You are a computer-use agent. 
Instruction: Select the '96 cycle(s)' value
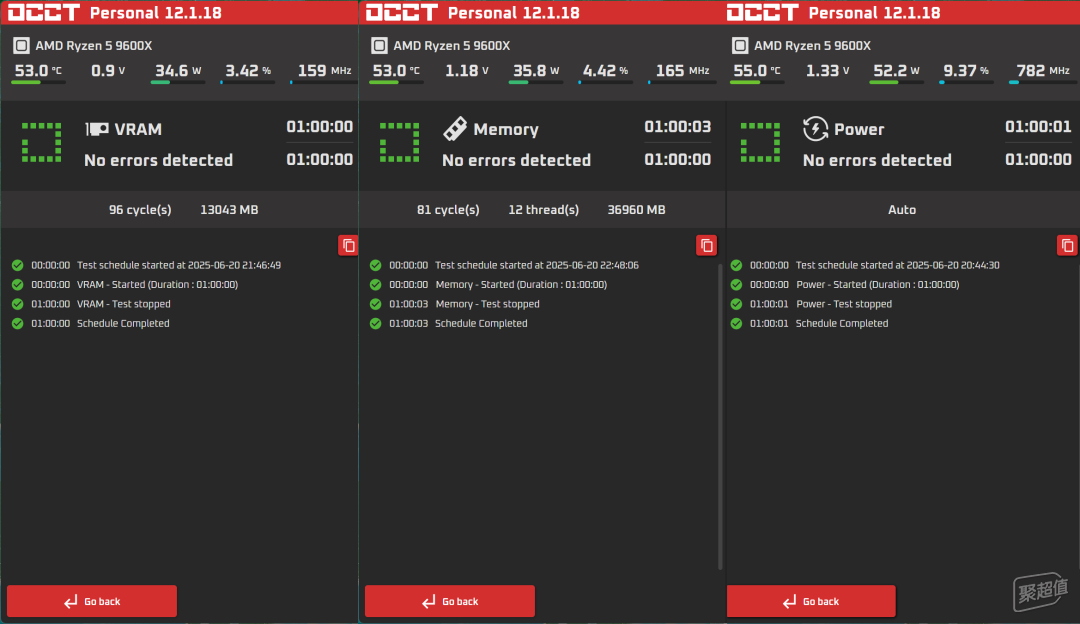pos(140,209)
